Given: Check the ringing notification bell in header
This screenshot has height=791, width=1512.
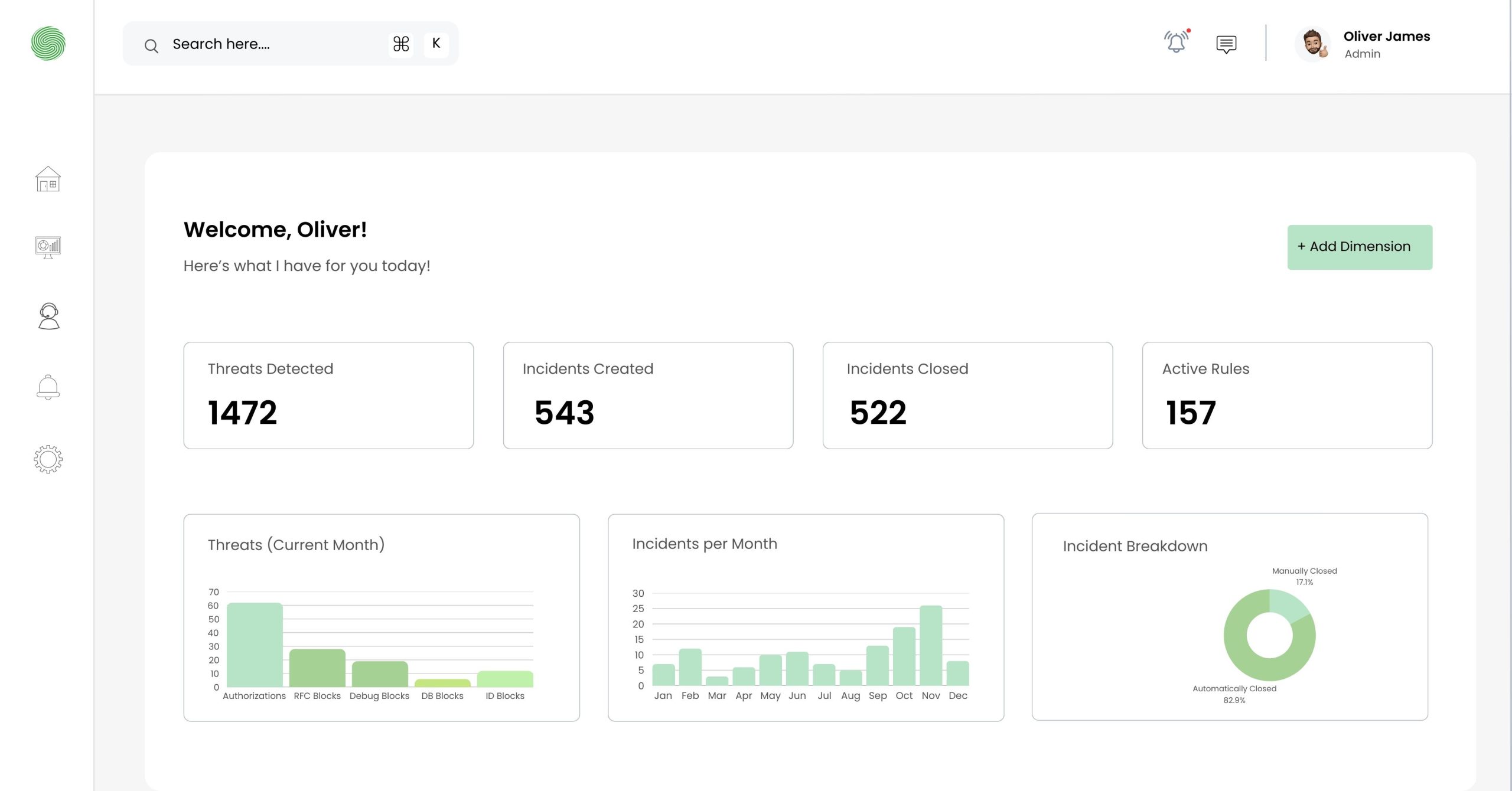Looking at the screenshot, I should pyautogui.click(x=1176, y=43).
